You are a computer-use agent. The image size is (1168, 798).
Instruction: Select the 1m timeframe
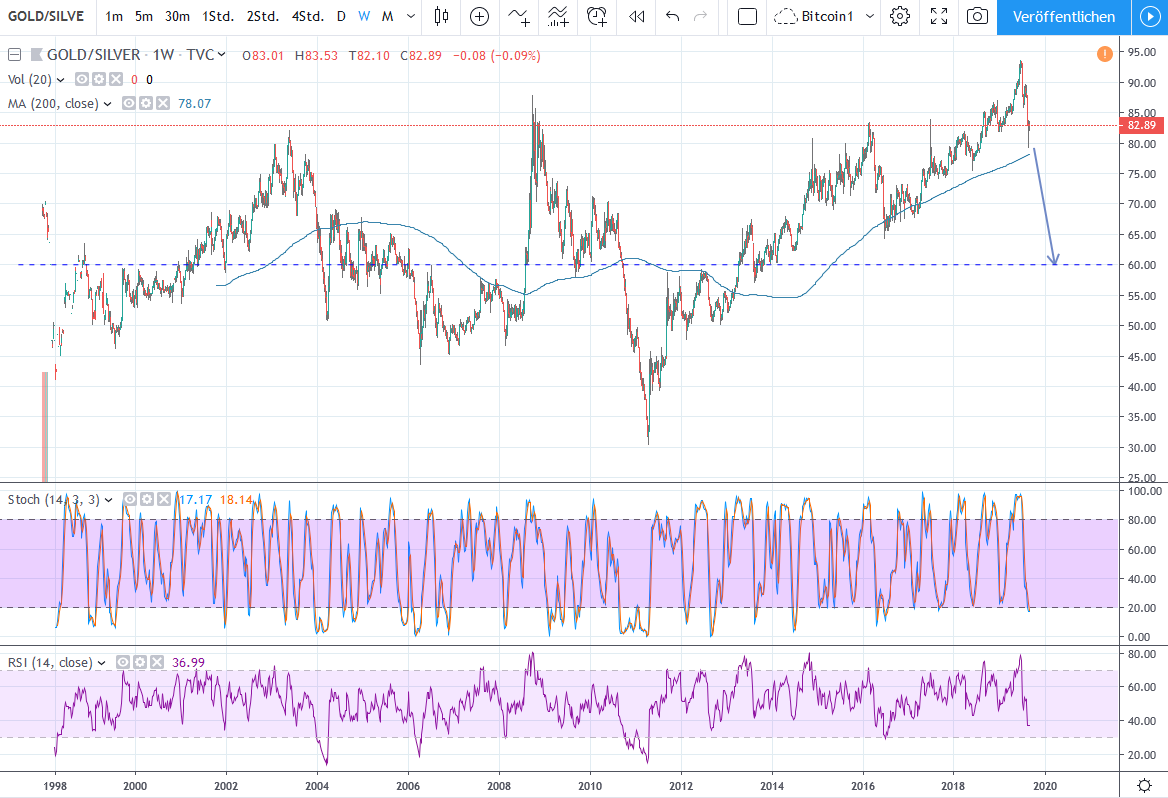(x=113, y=16)
